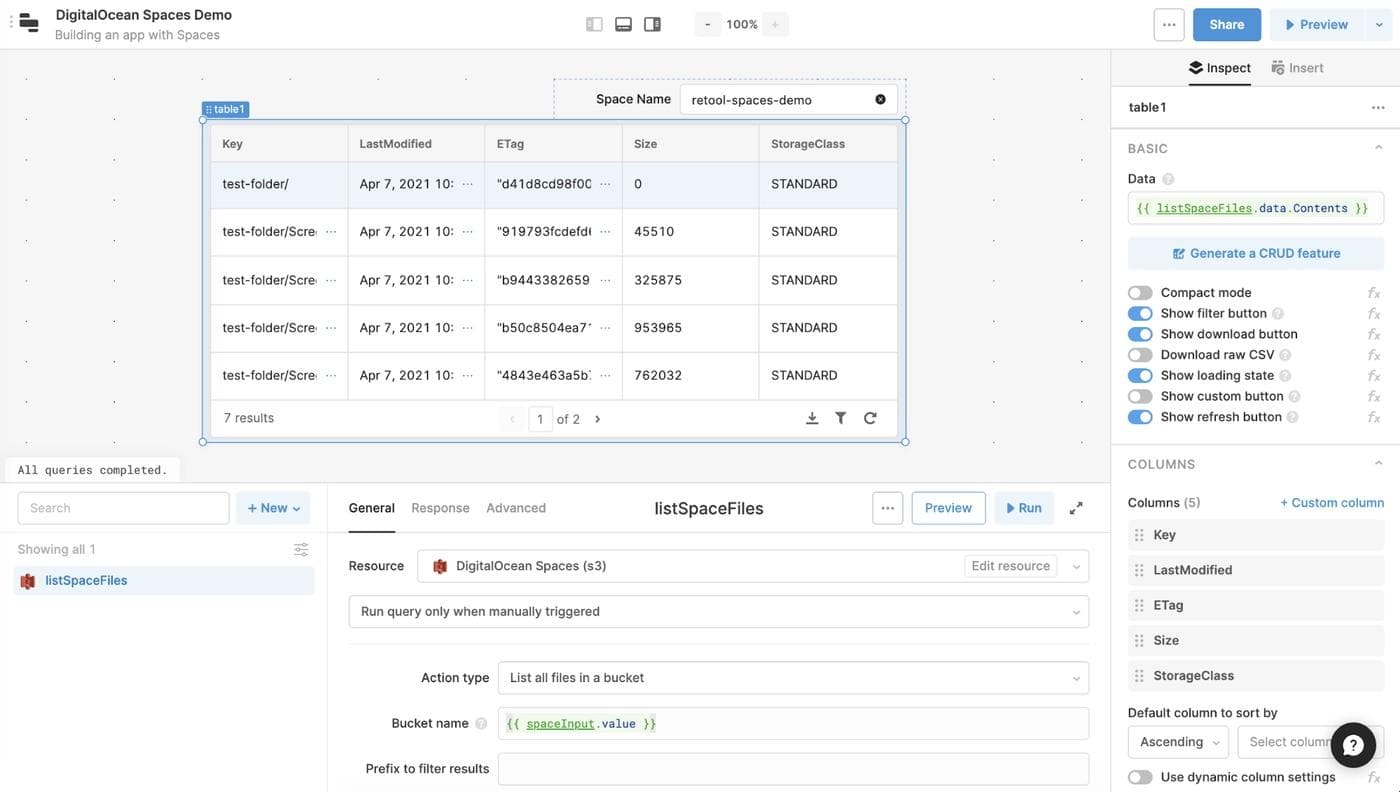Open the query trigger mode dropdown
The height and width of the screenshot is (792, 1400).
pyautogui.click(x=718, y=612)
